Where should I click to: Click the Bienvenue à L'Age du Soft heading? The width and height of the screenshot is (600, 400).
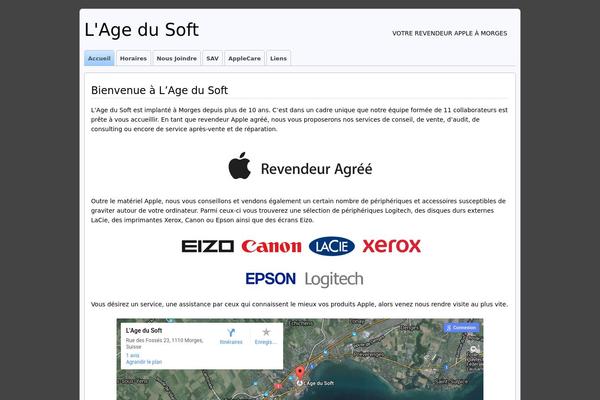(159, 90)
